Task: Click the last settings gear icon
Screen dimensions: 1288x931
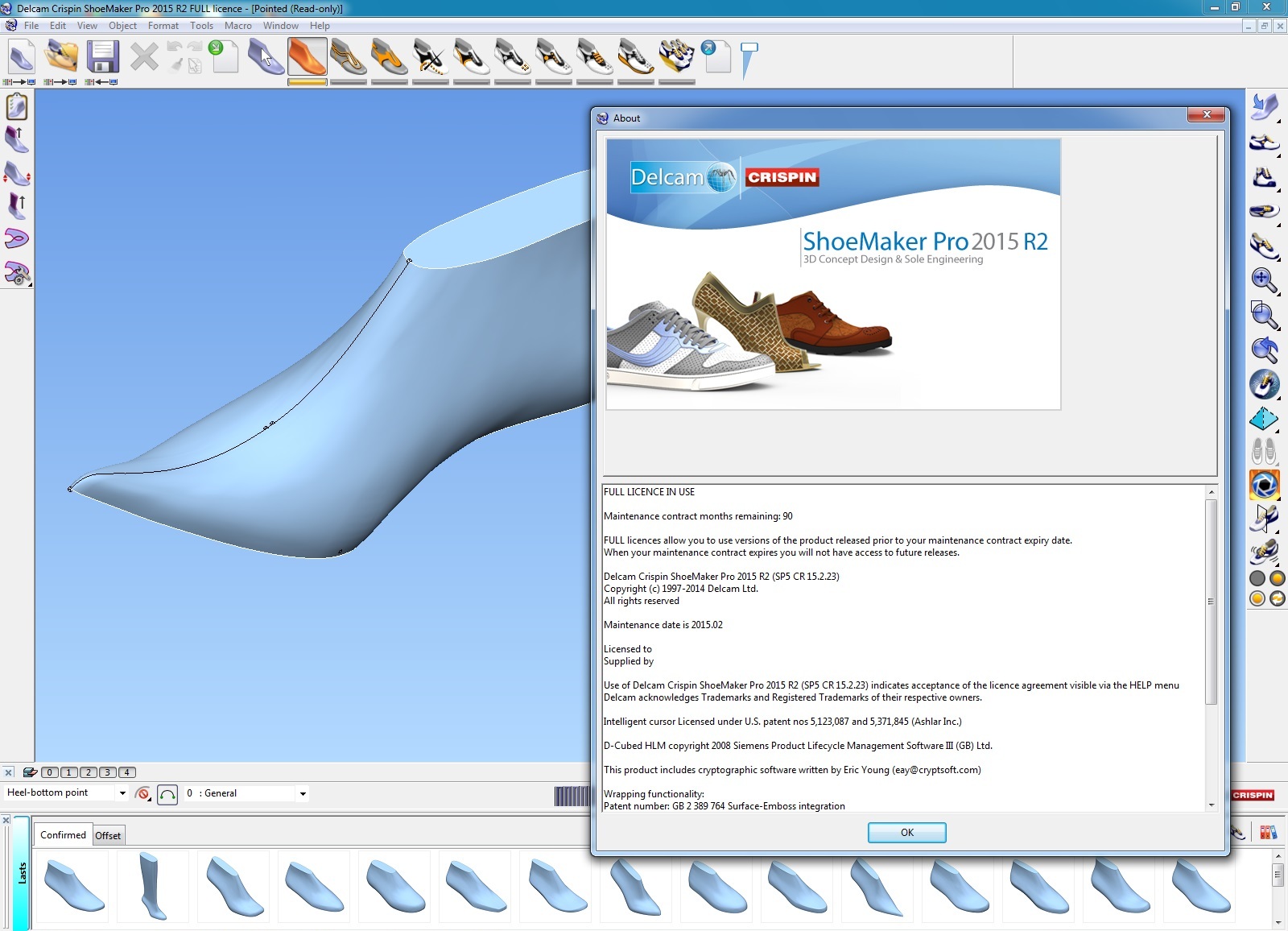Action: (x=17, y=273)
